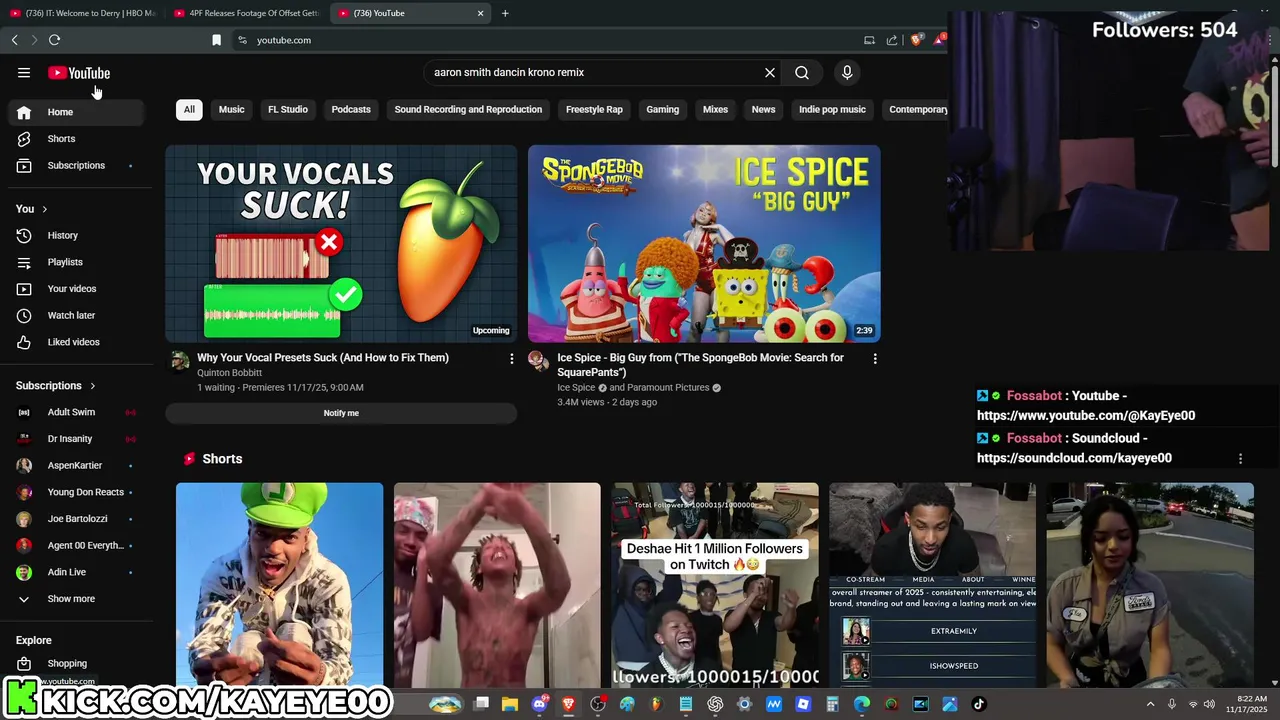Screen dimensions: 1280x720
Task: Open site settings icon in address bar
Action: pos(242,40)
